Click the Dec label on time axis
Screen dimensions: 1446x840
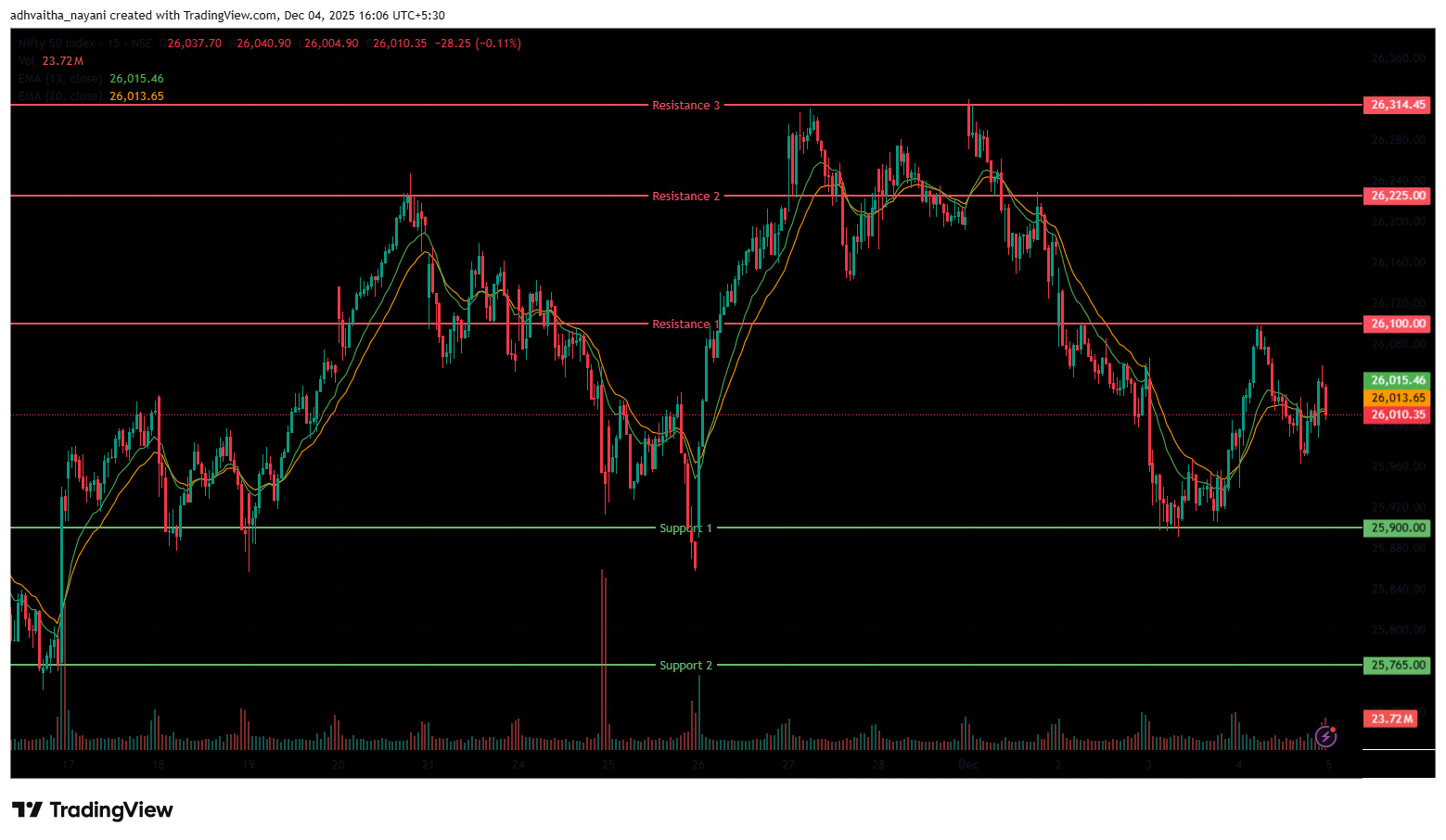[967, 765]
